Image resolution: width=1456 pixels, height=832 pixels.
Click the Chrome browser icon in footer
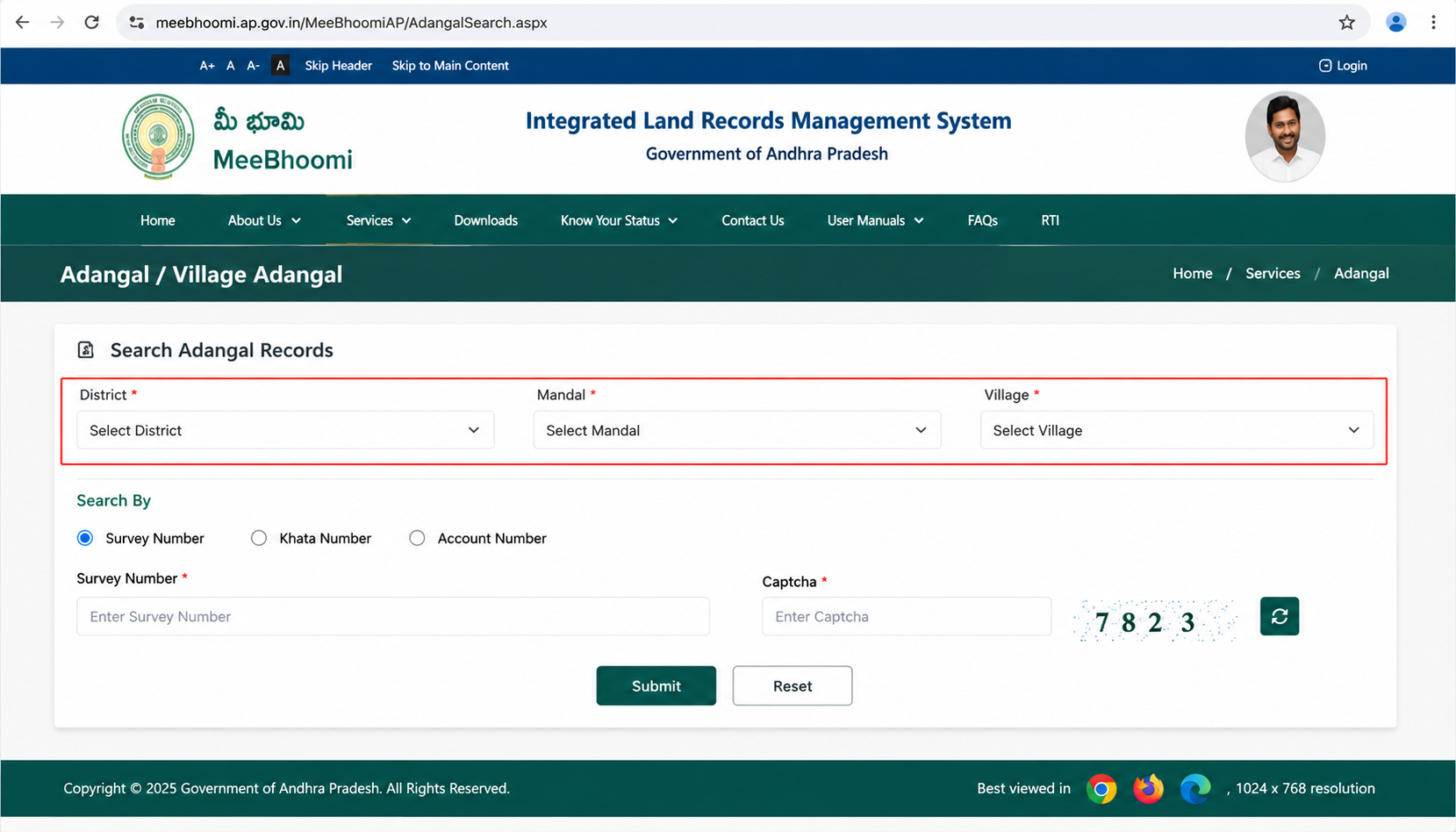[1101, 788]
